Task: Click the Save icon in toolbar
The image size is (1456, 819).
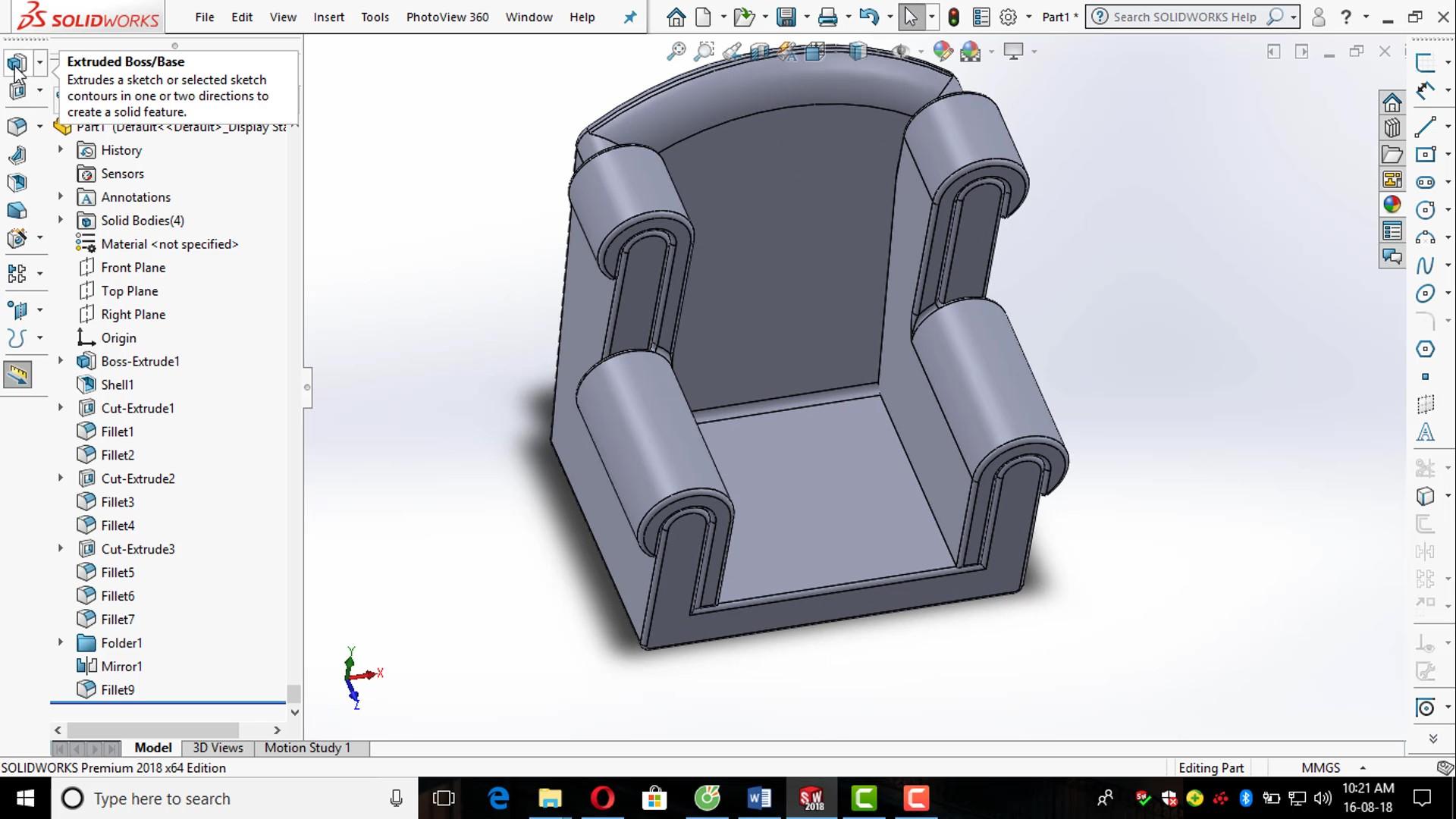Action: pyautogui.click(x=786, y=17)
